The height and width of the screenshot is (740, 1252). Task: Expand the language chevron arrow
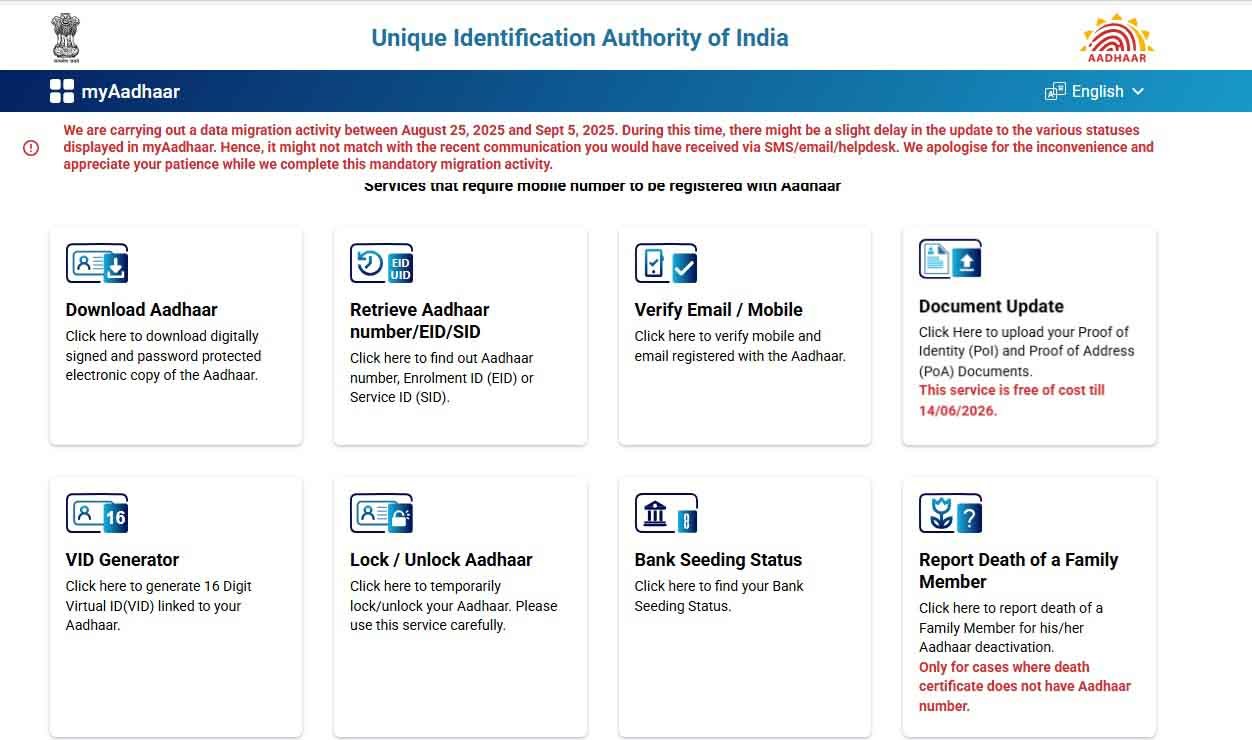tap(1137, 91)
